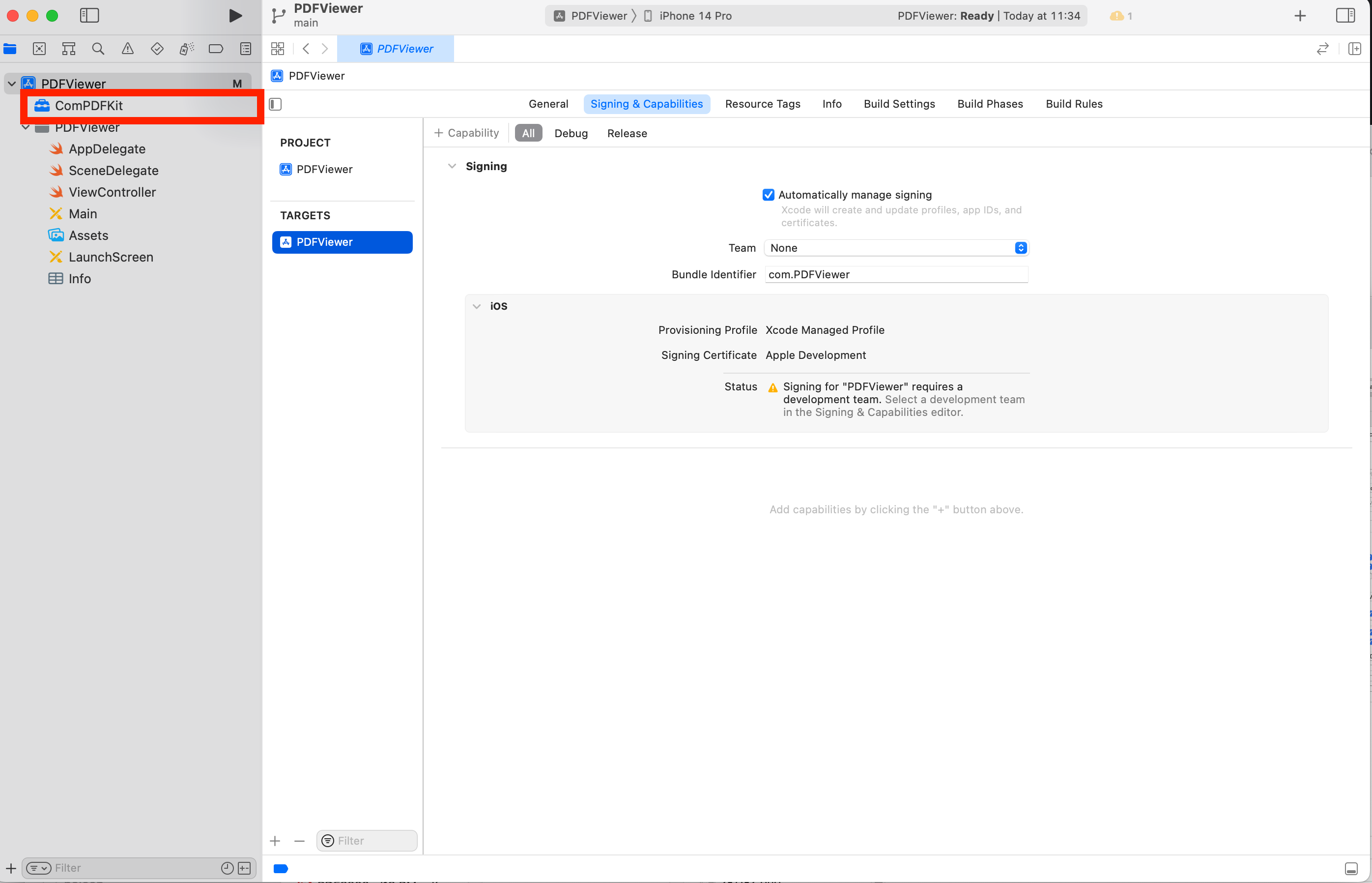Click the Add Editor on Right icon
The width and height of the screenshot is (1372, 883).
tap(1354, 49)
